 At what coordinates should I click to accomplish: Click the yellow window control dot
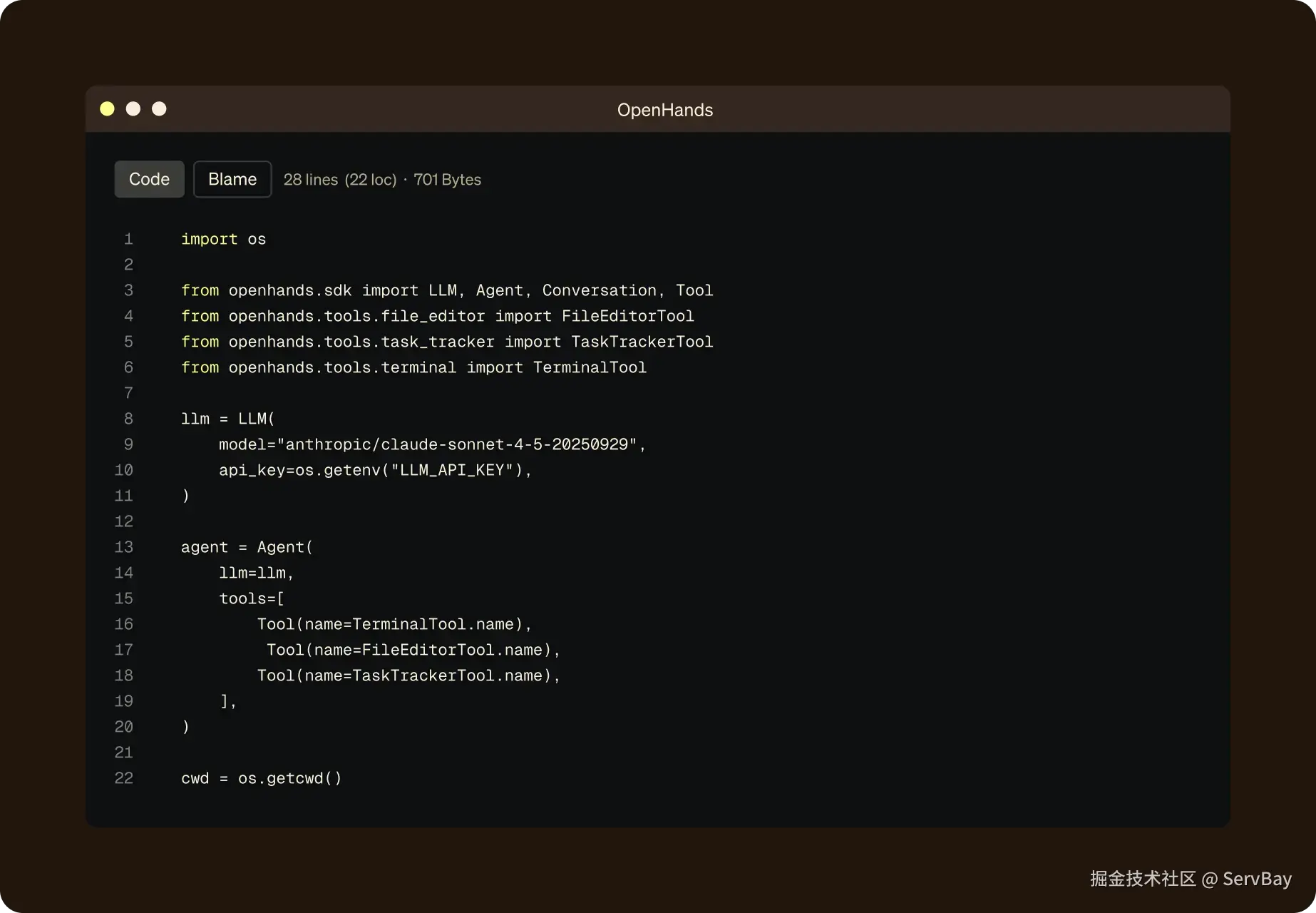pyautogui.click(x=107, y=108)
